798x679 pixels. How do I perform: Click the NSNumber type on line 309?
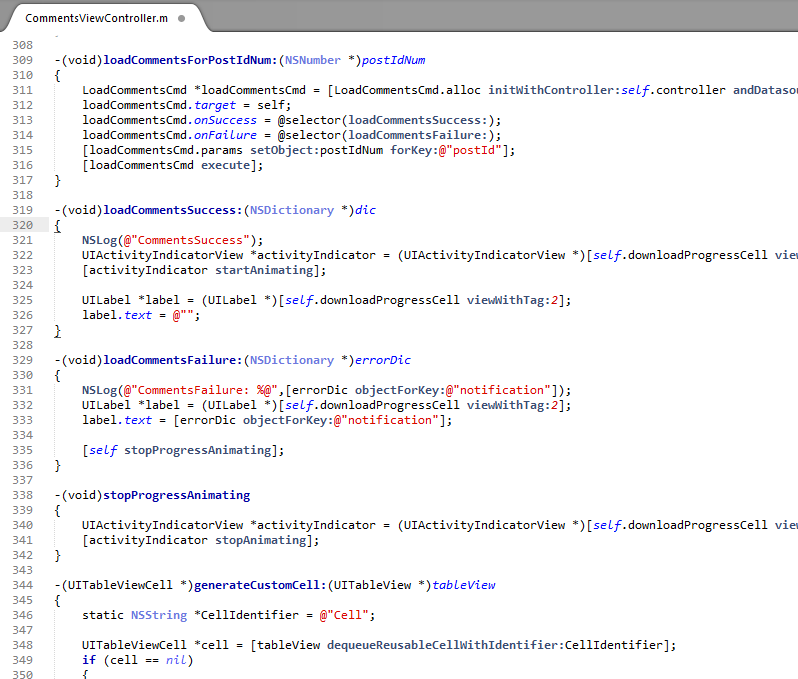312,60
